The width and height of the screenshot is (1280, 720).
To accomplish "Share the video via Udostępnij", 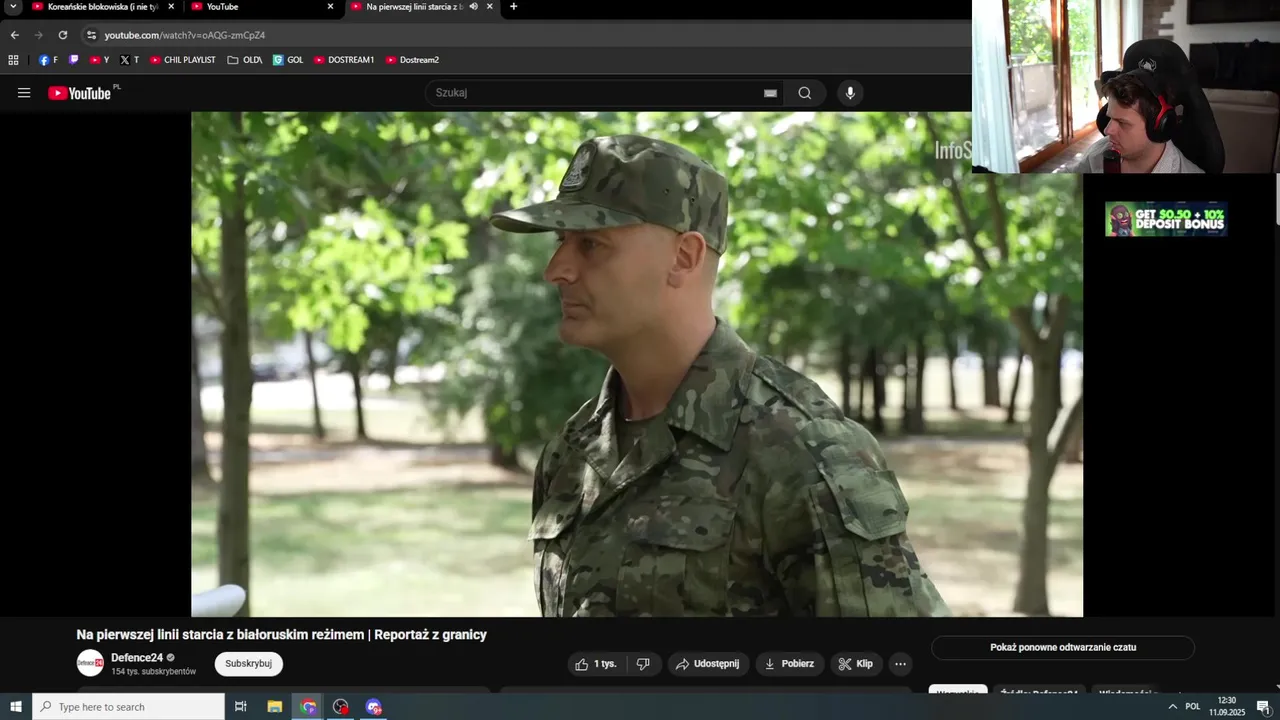I will click(708, 664).
